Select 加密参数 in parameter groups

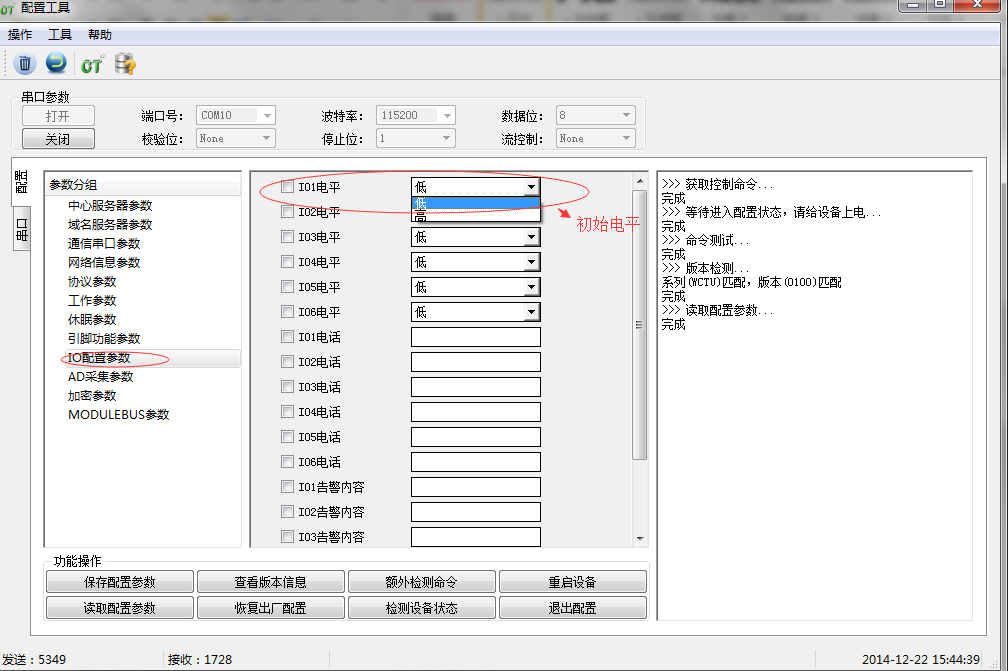pos(92,396)
